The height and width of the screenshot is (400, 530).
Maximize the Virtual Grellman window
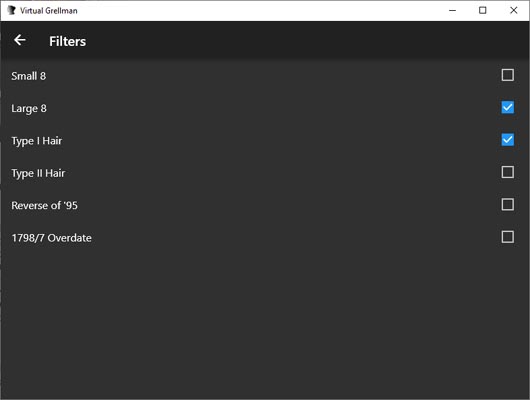point(483,10)
